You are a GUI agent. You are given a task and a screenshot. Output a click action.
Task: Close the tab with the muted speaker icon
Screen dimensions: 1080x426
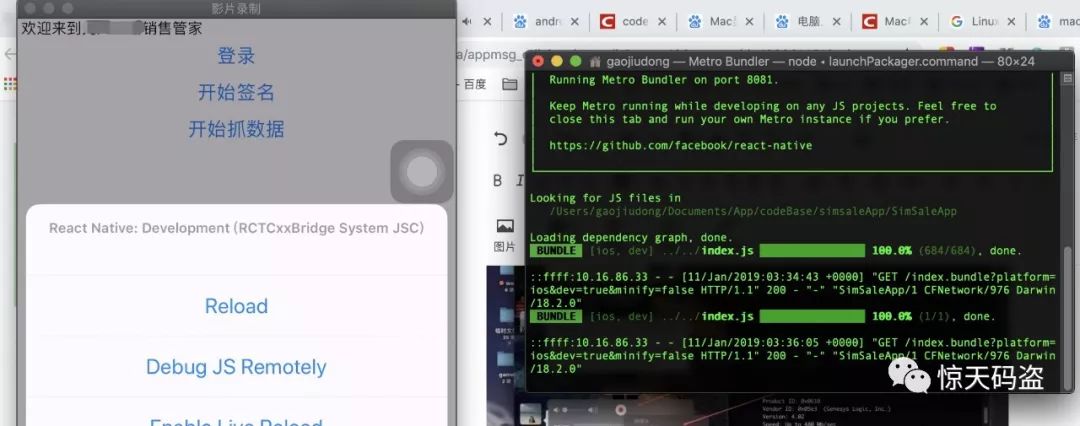[487, 21]
